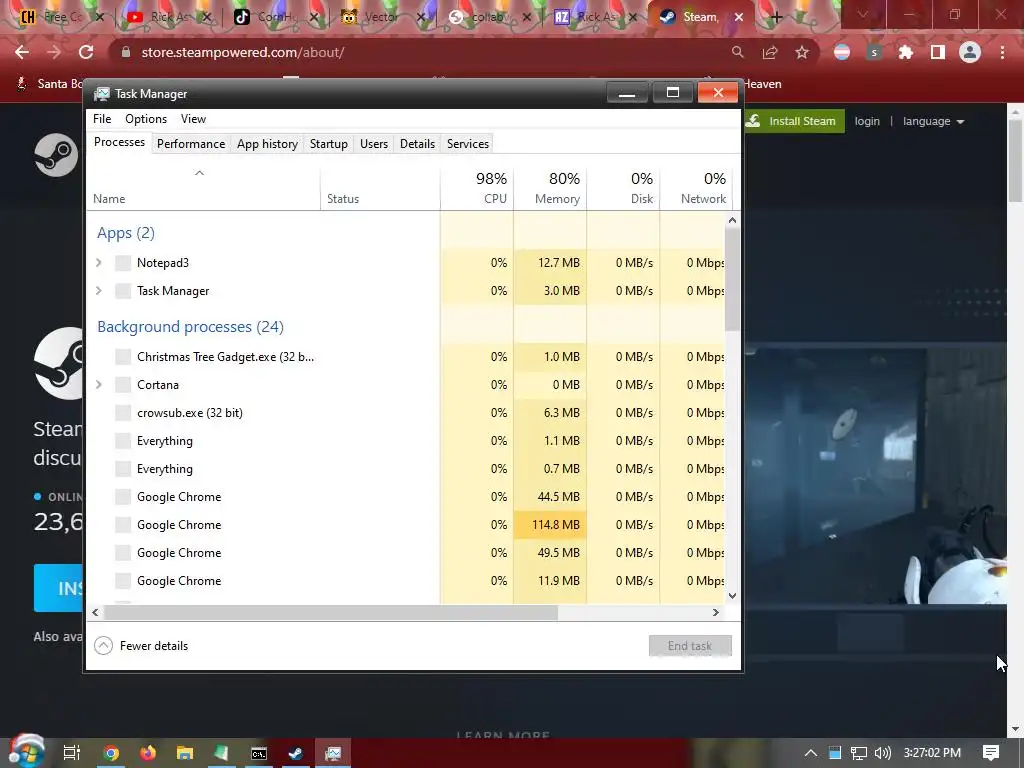Open Steam from the taskbar

point(295,753)
